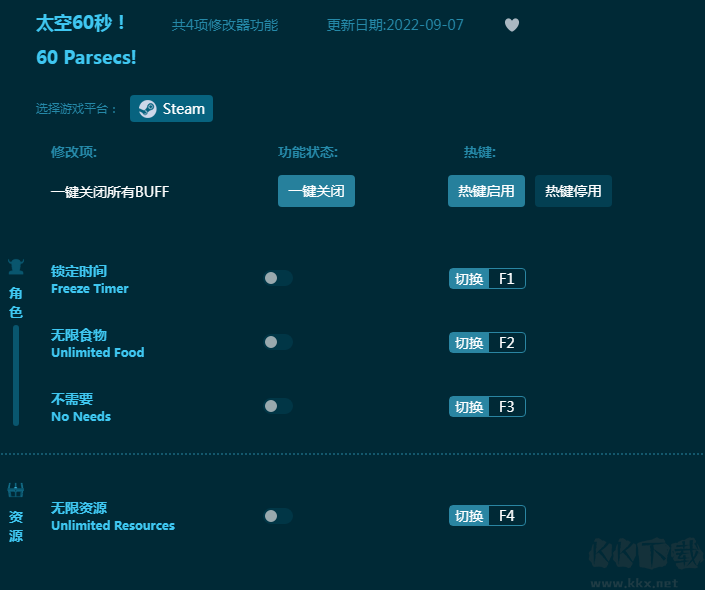The height and width of the screenshot is (590, 705).
Task: Click the 锁定时间 Freeze Timer label
Action: [x=89, y=279]
